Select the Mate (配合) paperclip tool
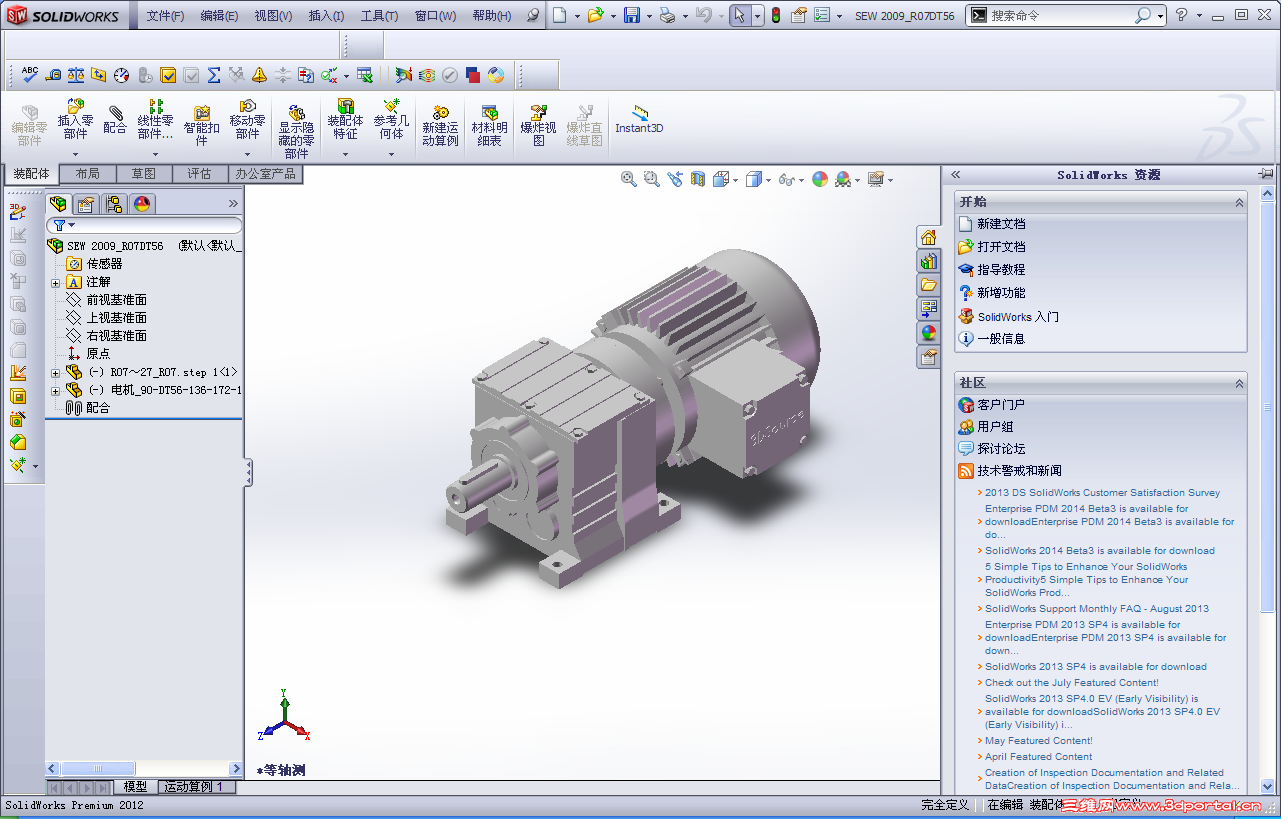This screenshot has width=1281, height=819. 115,120
